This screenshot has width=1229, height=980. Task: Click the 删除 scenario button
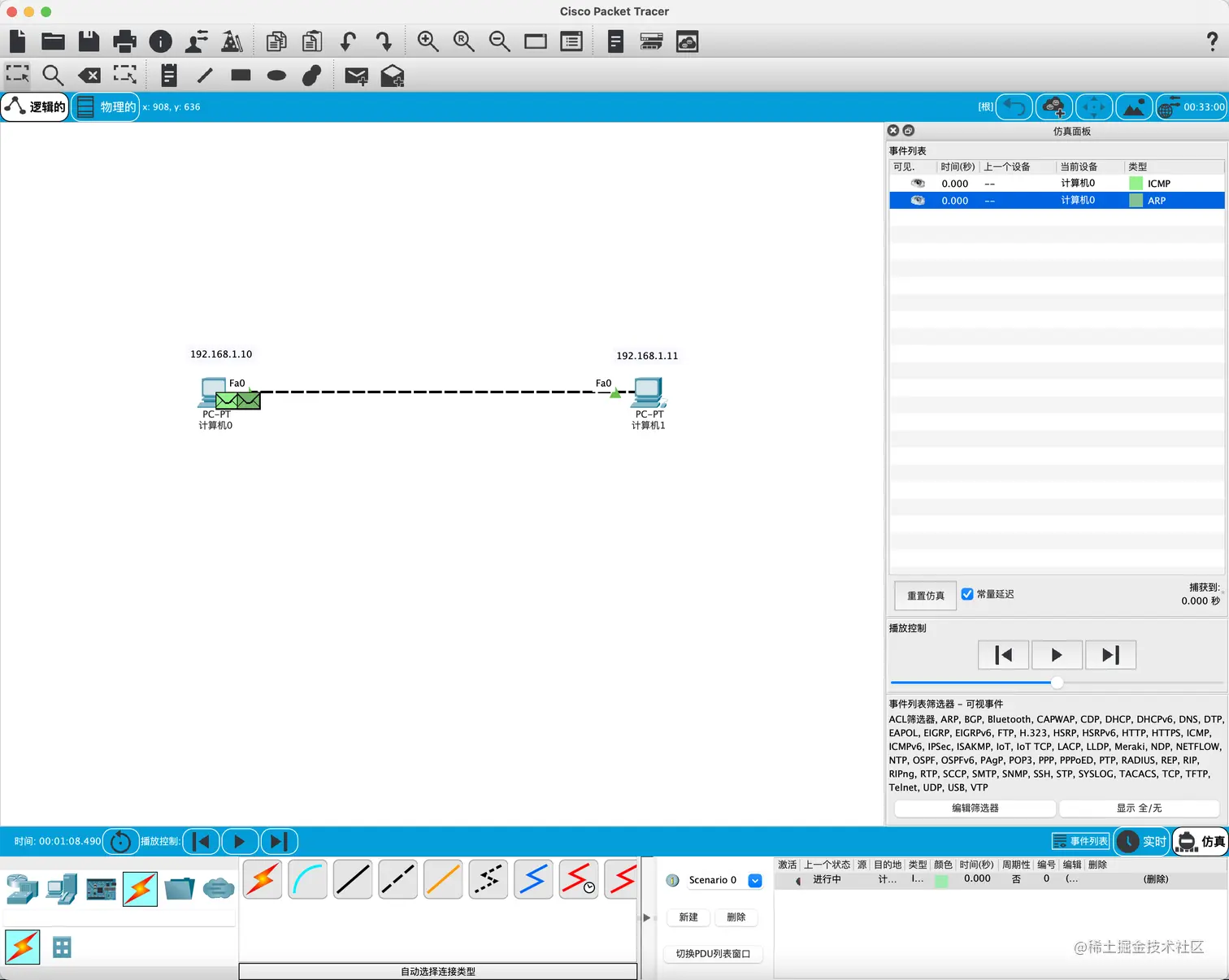[736, 917]
